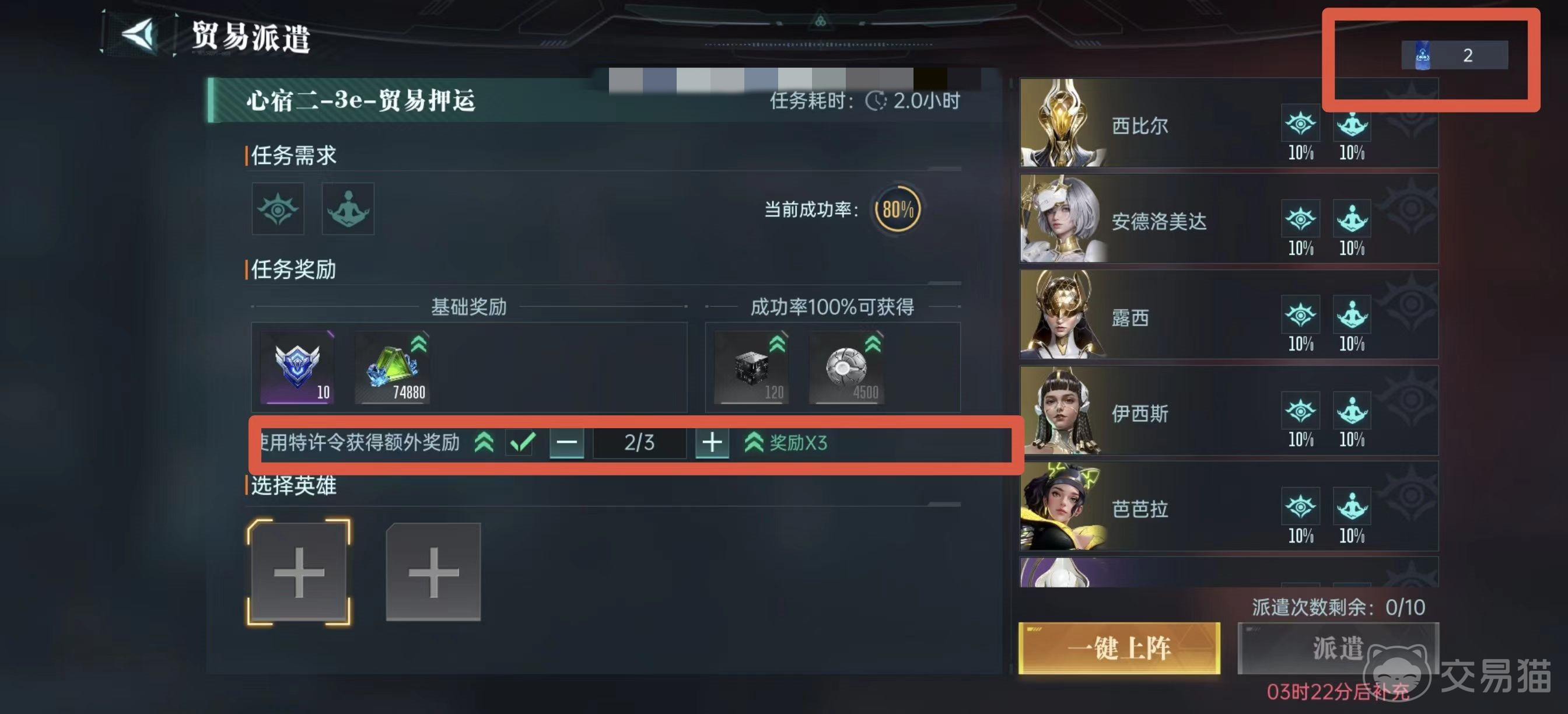The width and height of the screenshot is (1568, 714).
Task: Click the 2/3 permit count field
Action: [639, 443]
